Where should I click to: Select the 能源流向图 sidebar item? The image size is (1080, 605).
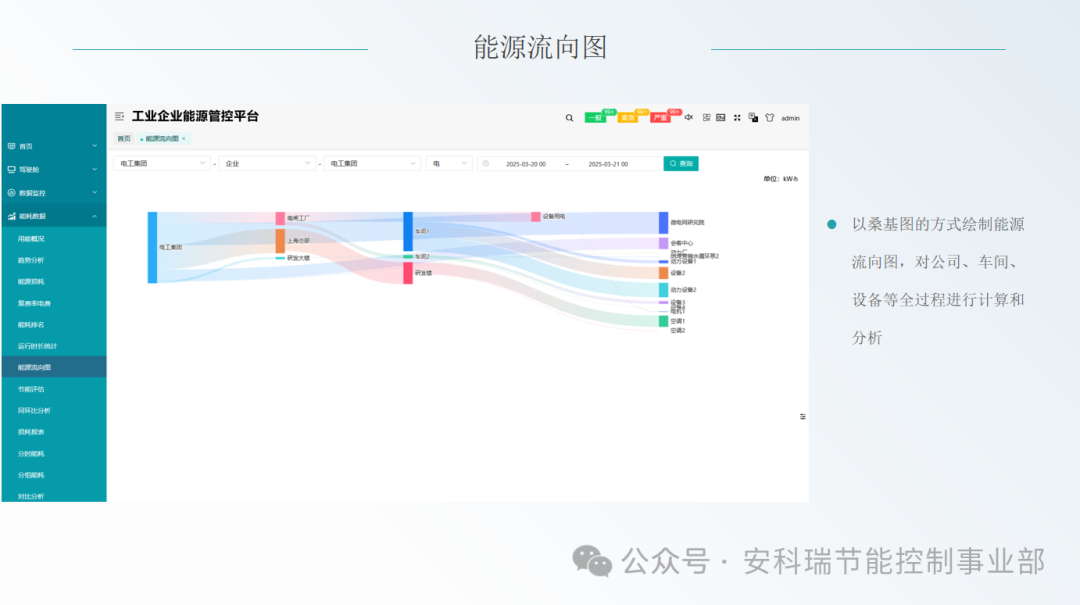tap(54, 367)
